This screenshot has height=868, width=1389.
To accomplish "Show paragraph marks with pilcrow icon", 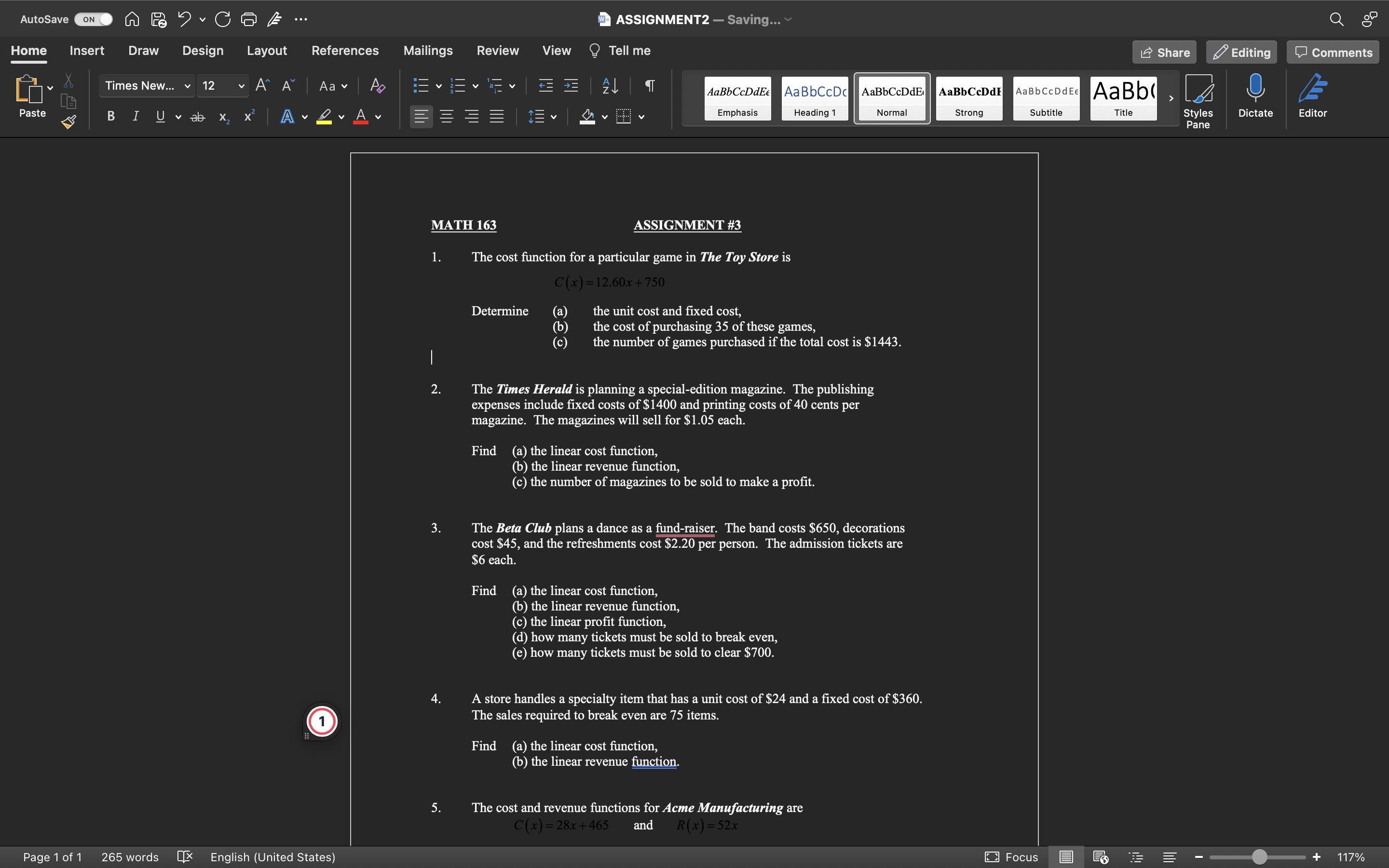I will tap(650, 86).
